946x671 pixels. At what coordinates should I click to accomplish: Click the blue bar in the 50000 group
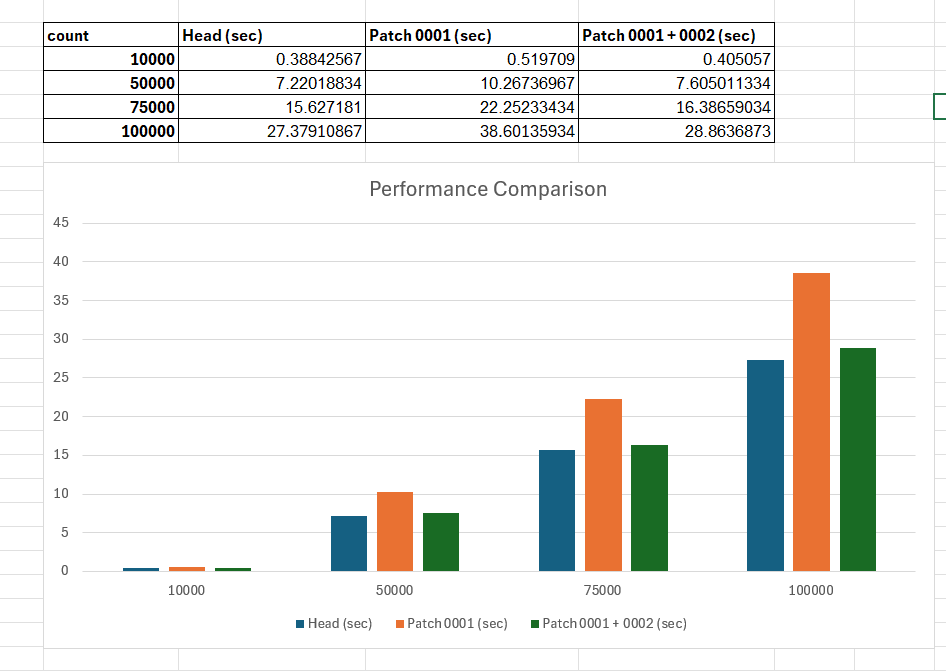click(349, 543)
